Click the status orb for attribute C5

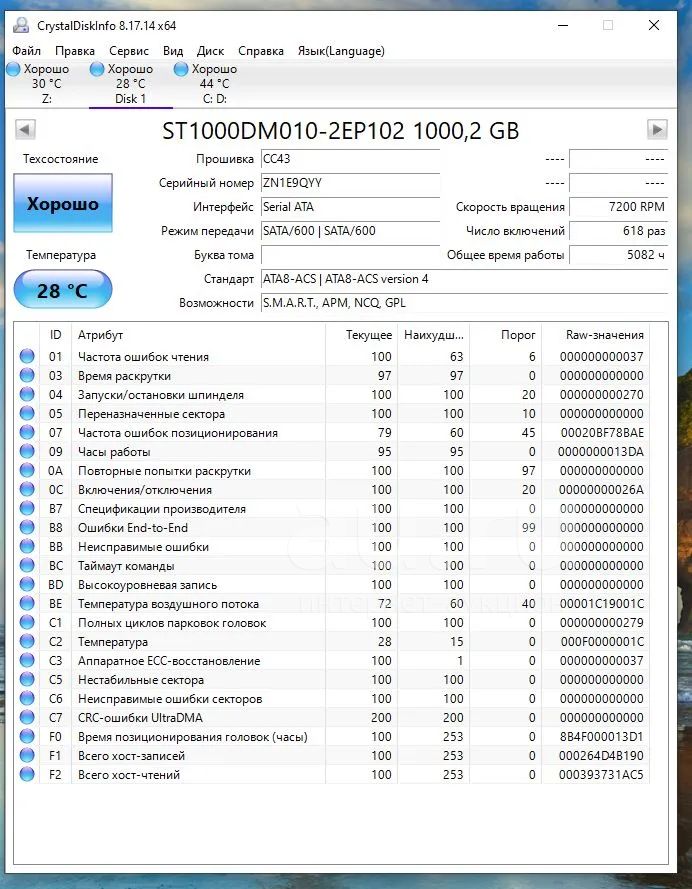(x=27, y=679)
